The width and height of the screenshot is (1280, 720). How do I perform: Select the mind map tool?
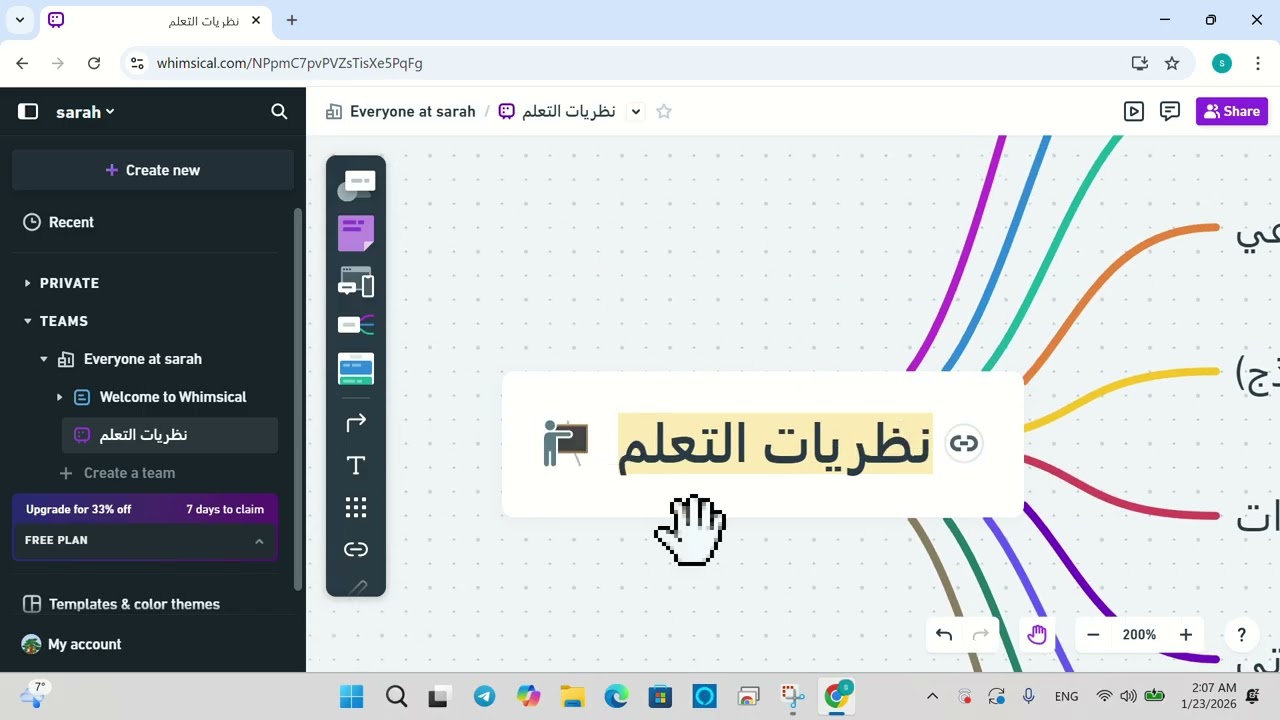(x=356, y=325)
